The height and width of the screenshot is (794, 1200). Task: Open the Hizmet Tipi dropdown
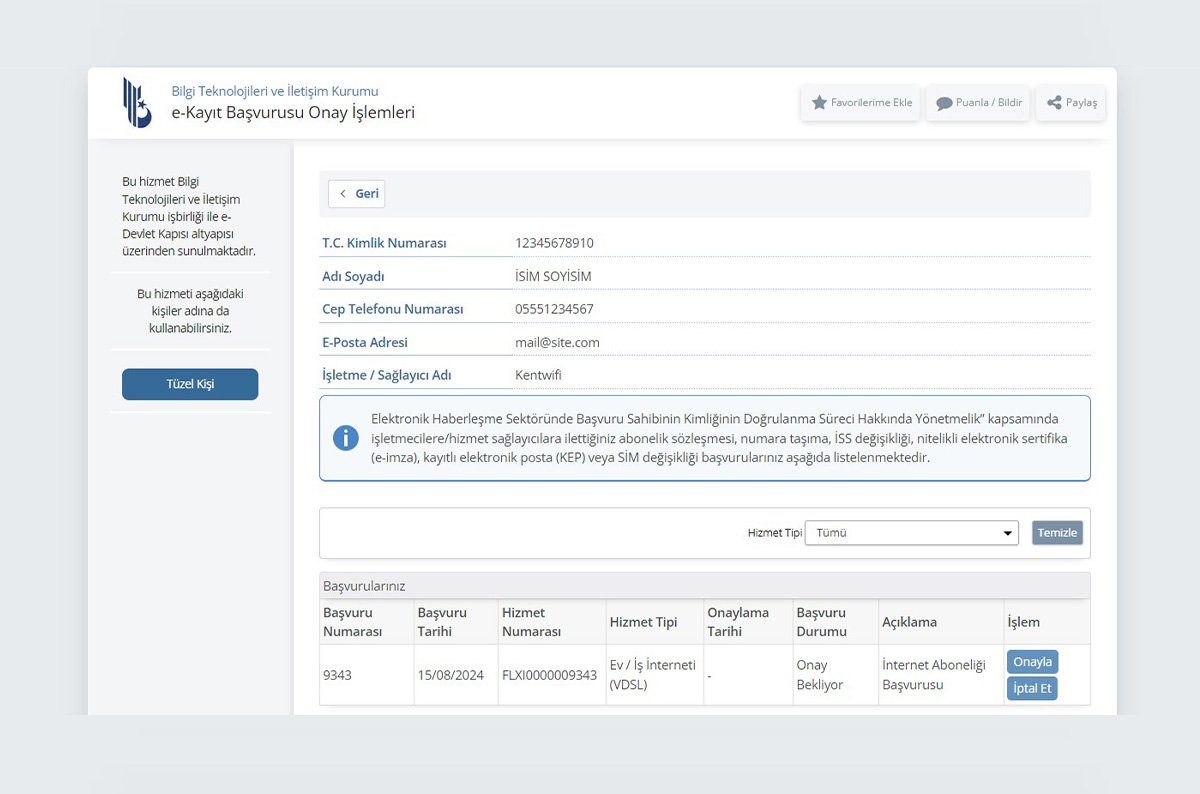[x=910, y=533]
